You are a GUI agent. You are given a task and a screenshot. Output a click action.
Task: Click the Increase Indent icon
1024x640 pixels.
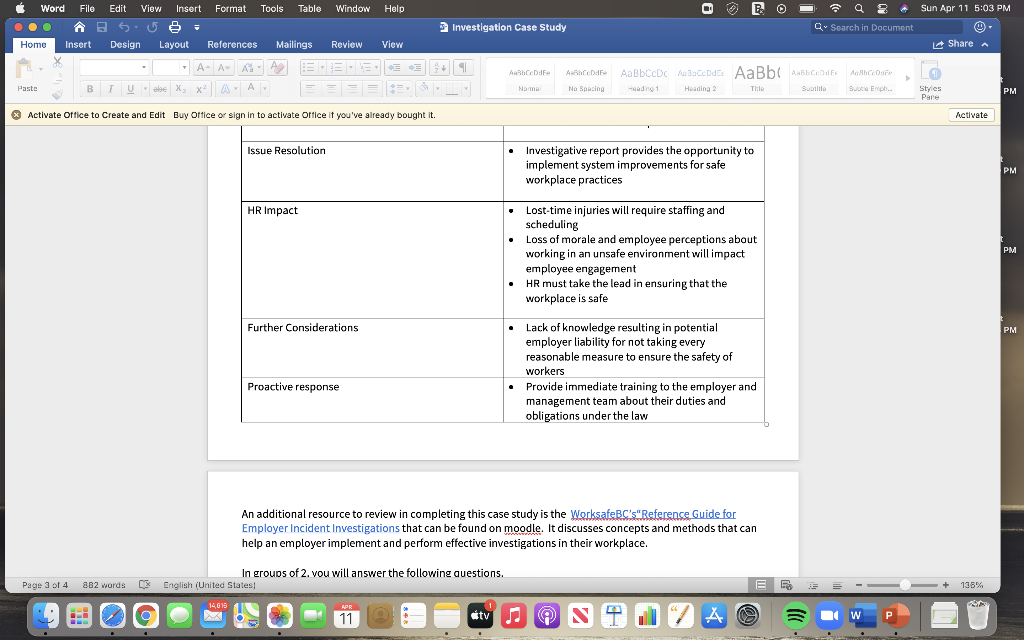pyautogui.click(x=416, y=68)
